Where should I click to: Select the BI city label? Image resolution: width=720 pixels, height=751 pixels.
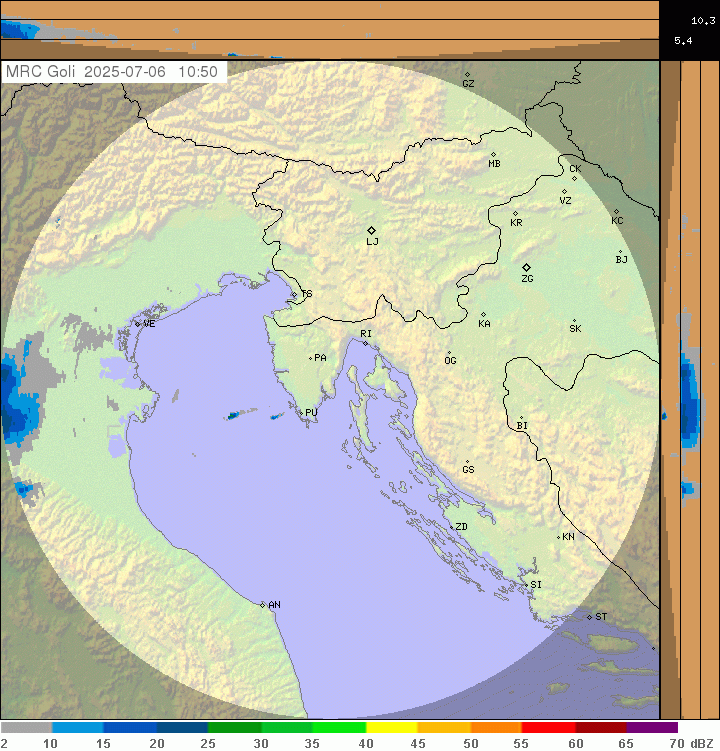click(522, 426)
